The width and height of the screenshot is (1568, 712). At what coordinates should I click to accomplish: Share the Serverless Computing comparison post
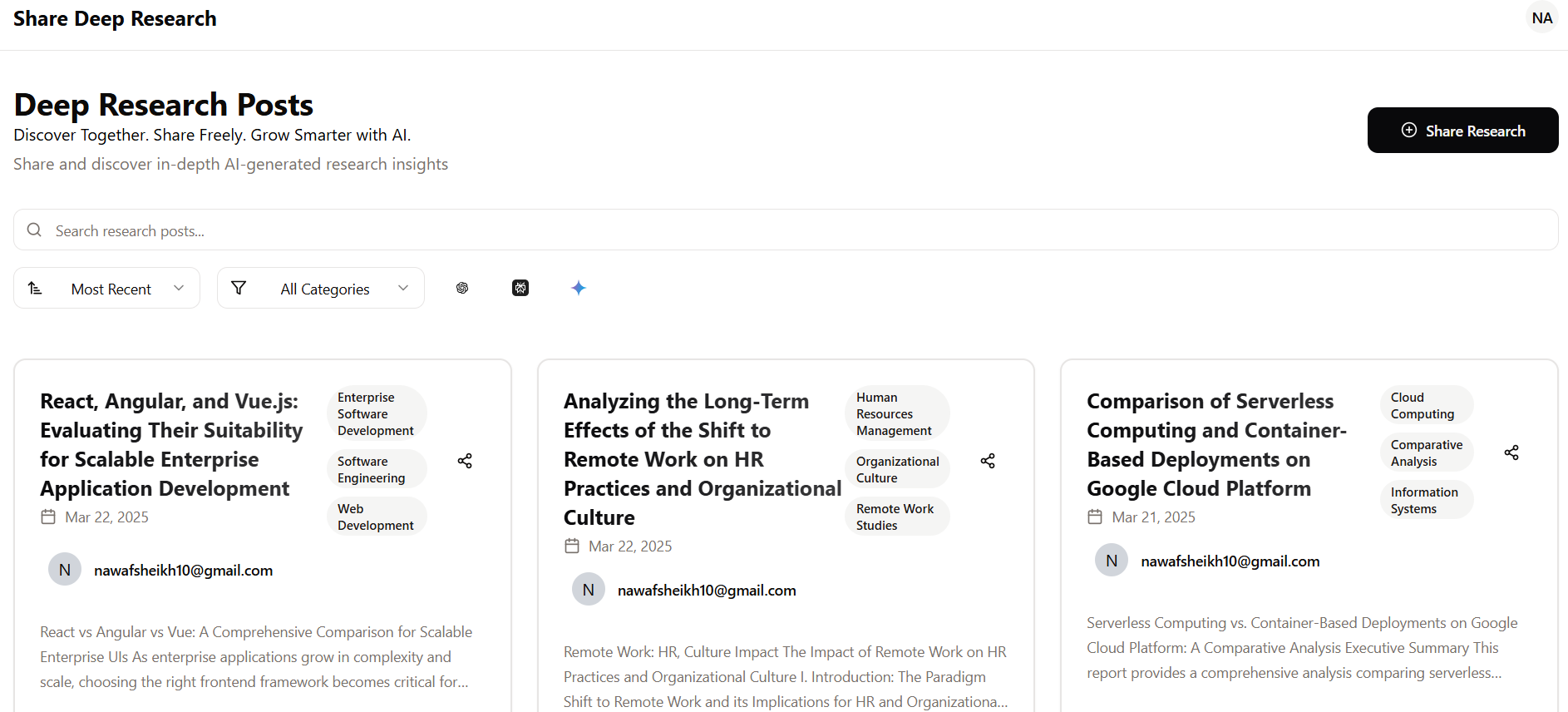[1511, 452]
